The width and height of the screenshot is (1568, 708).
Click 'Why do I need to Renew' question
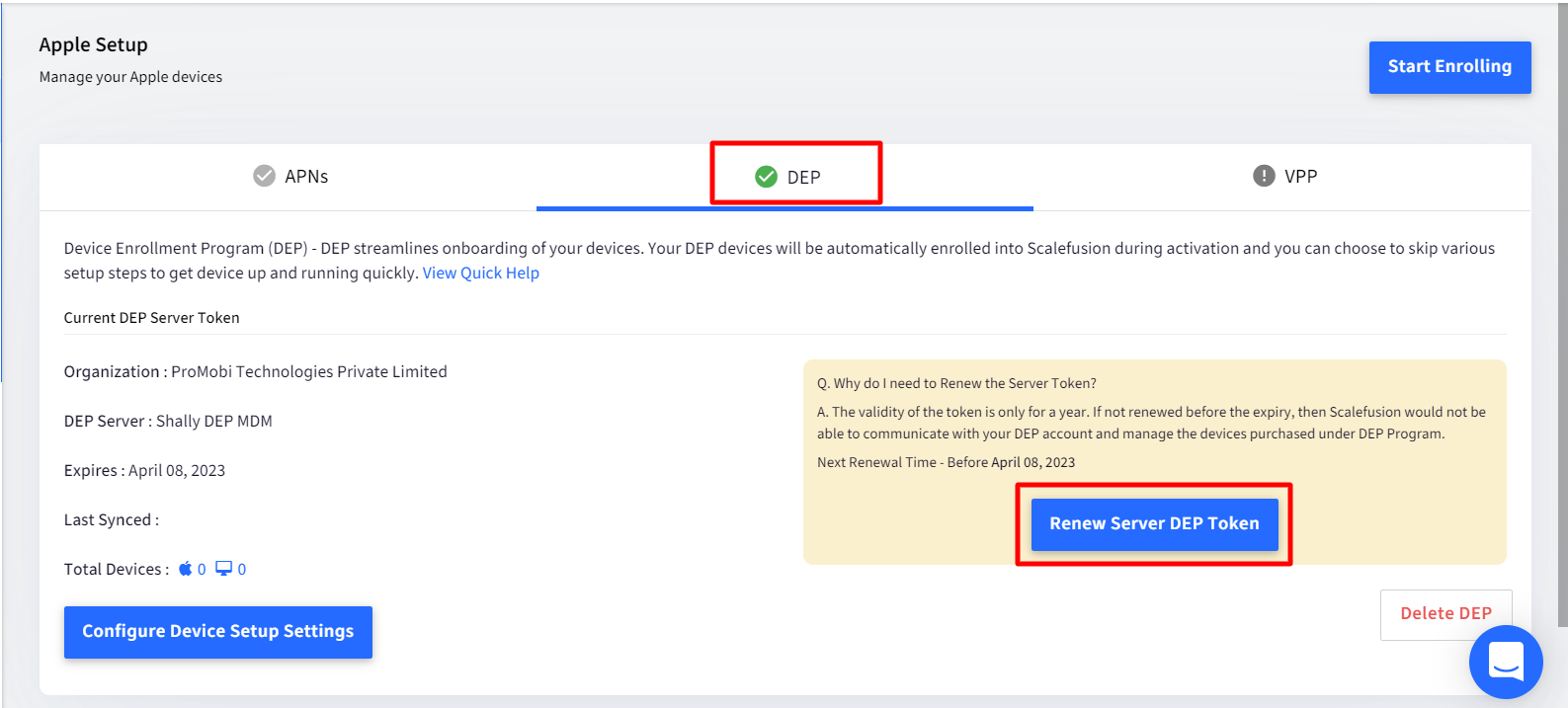point(956,384)
